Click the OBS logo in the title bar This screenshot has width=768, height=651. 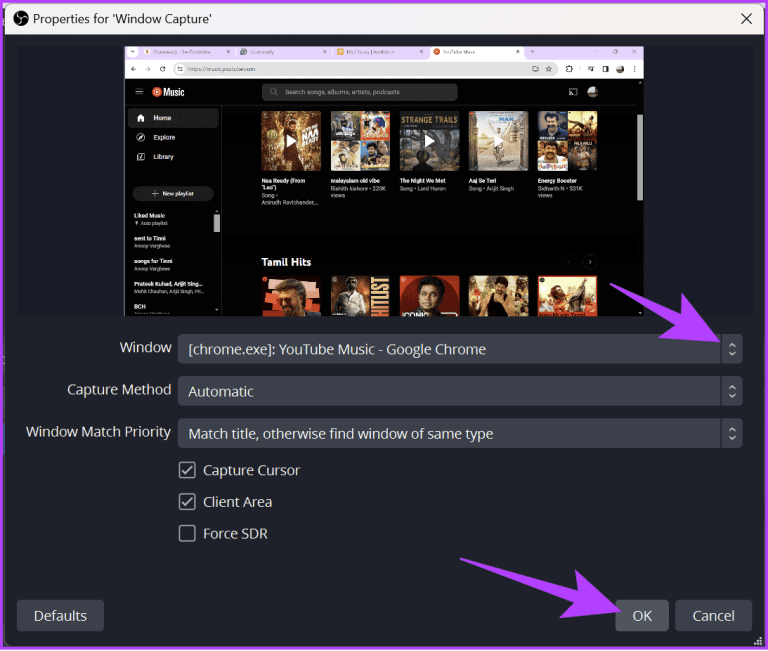[21, 18]
